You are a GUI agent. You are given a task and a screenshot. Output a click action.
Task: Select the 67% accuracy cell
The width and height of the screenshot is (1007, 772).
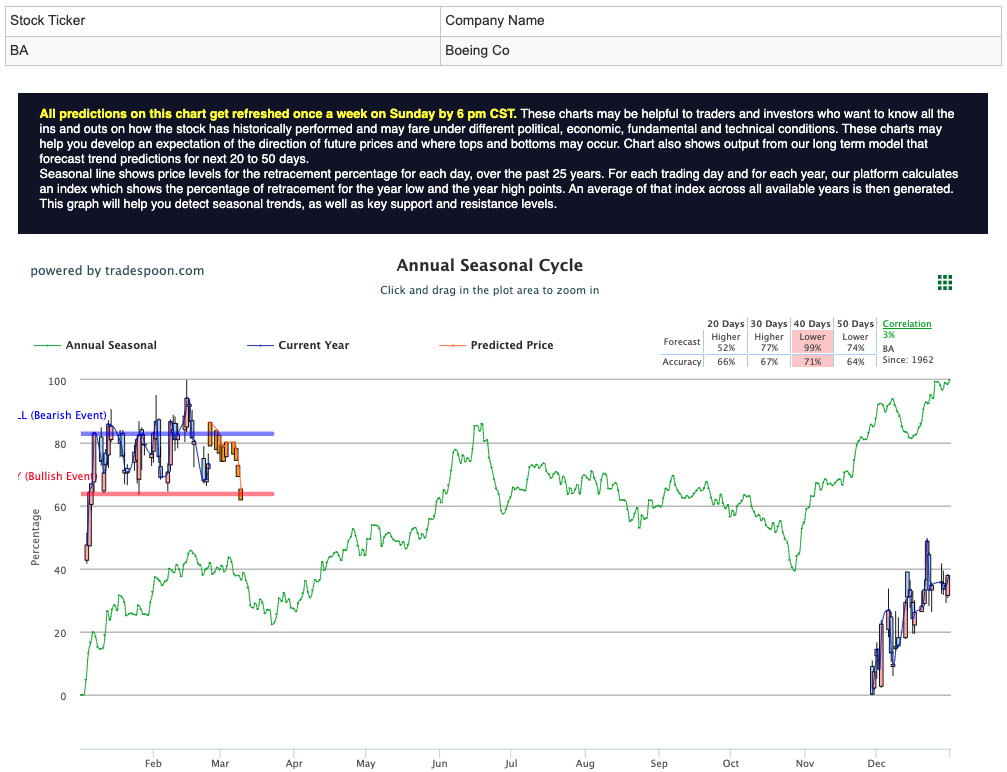click(769, 362)
